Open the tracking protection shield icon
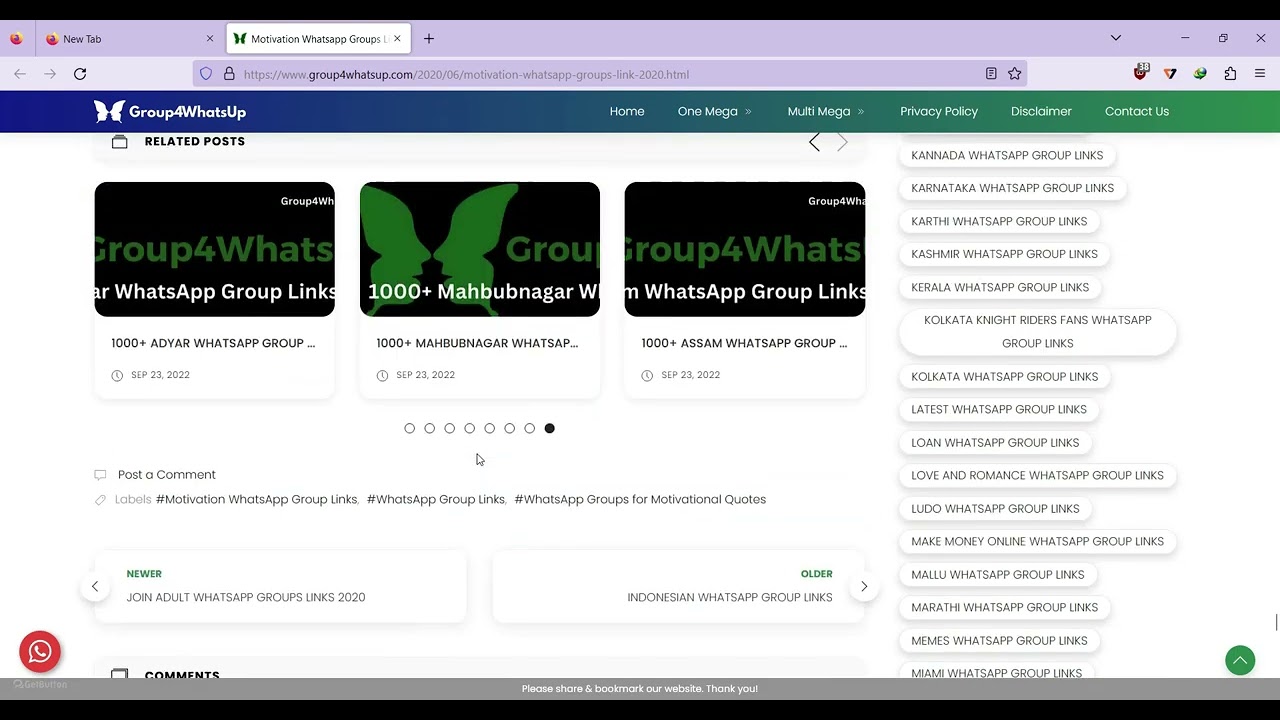Screen dimensions: 1280x720 206,74
